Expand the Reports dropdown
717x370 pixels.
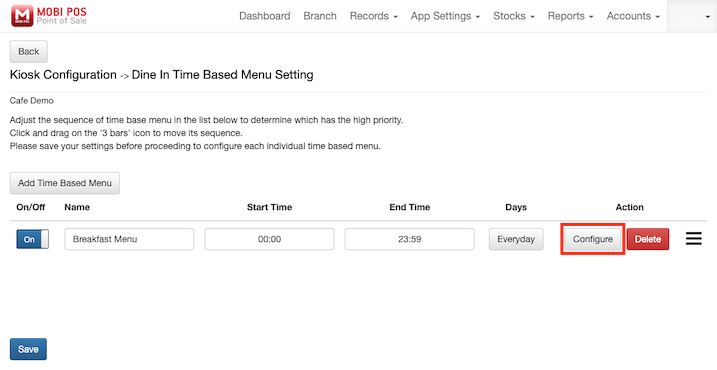(x=570, y=16)
